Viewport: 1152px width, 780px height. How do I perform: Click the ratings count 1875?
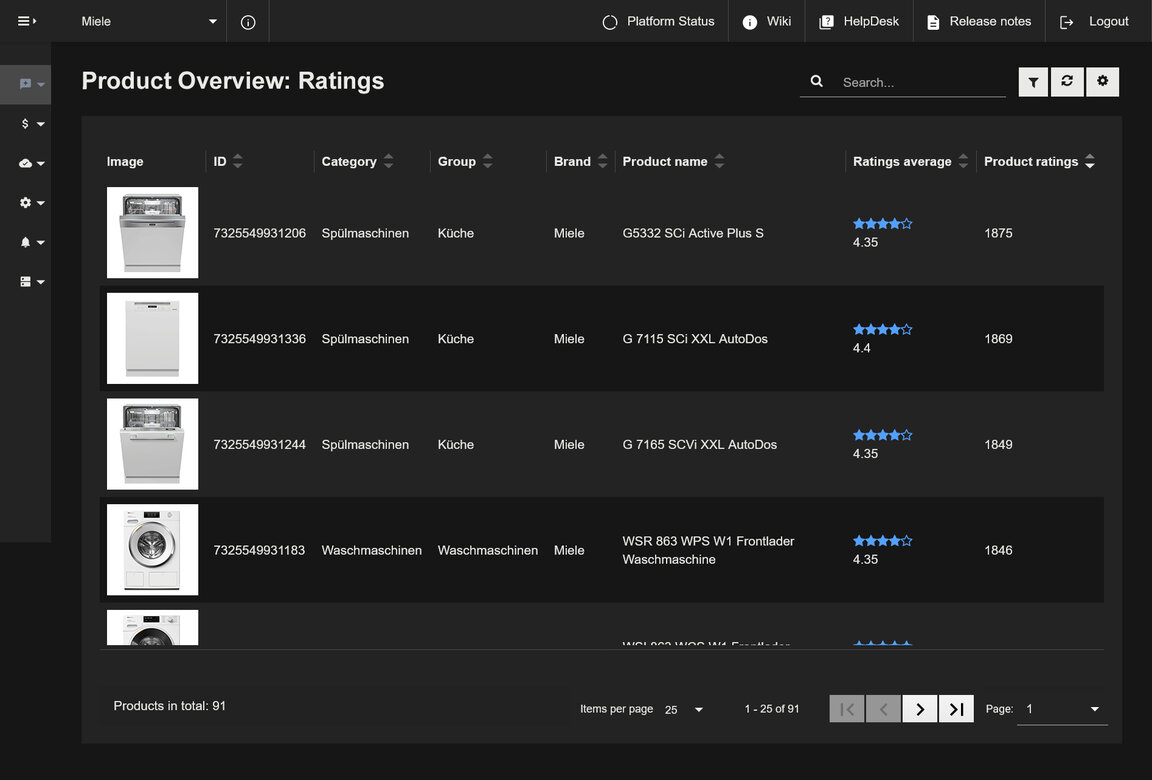pos(998,234)
